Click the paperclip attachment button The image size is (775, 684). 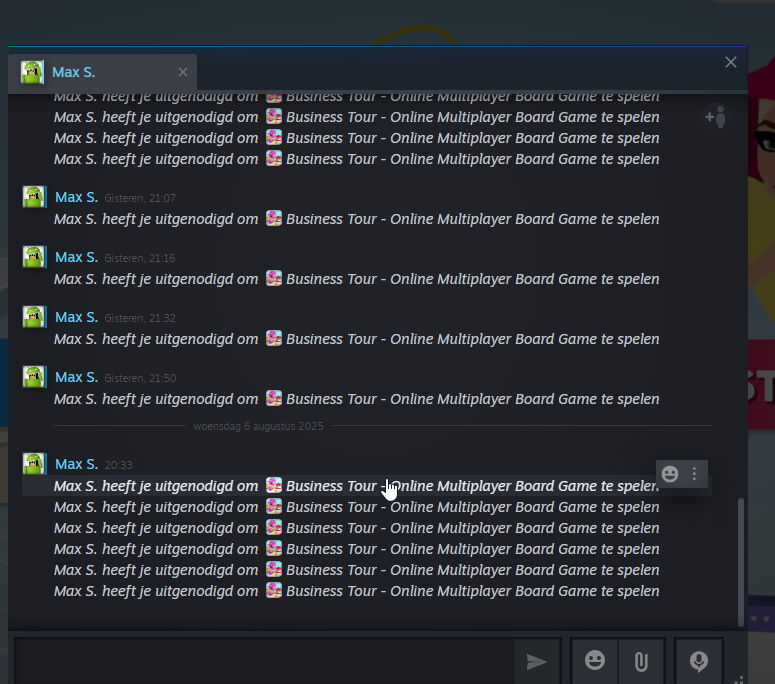point(641,661)
